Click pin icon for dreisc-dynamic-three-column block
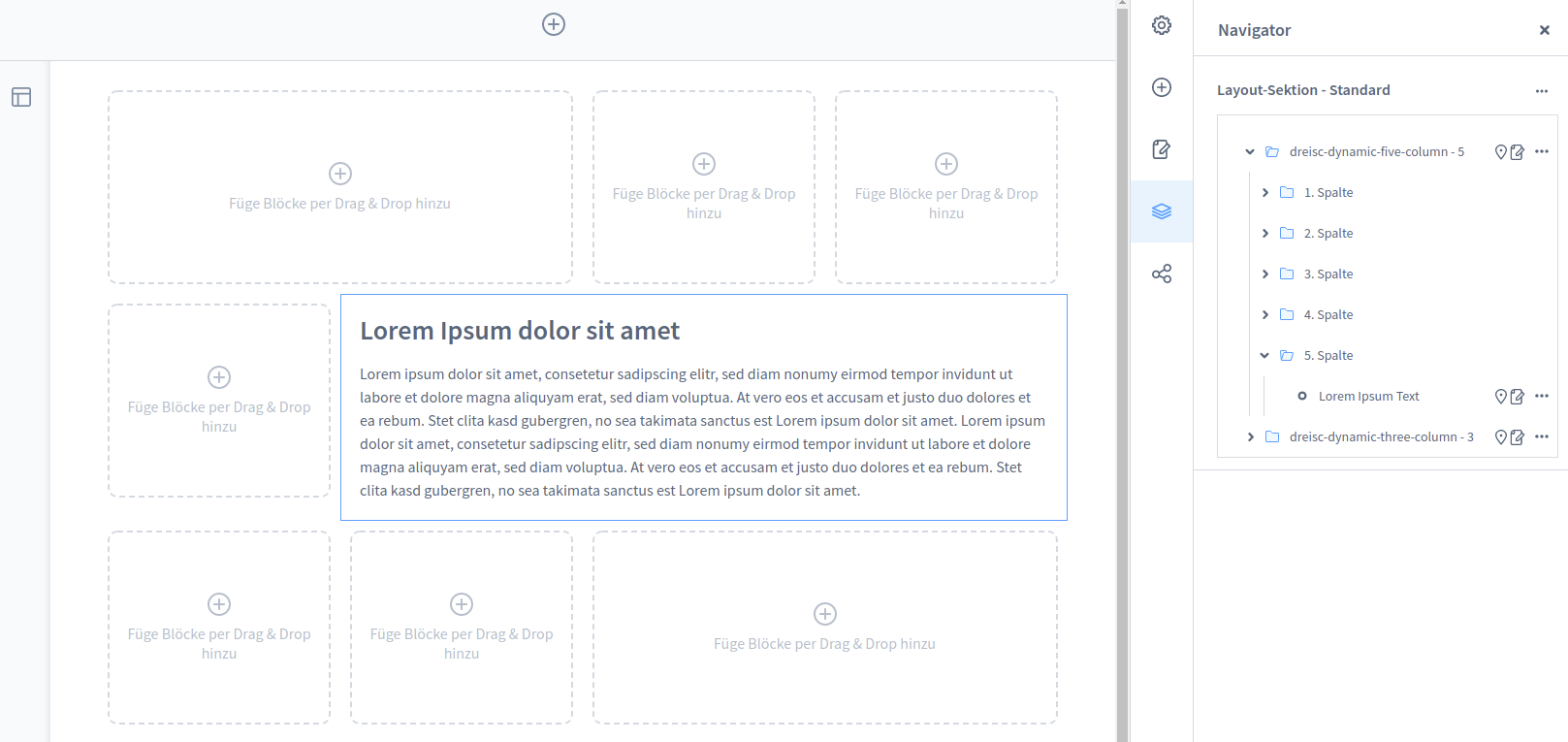Screen dimensions: 1568x742 click(1501, 437)
